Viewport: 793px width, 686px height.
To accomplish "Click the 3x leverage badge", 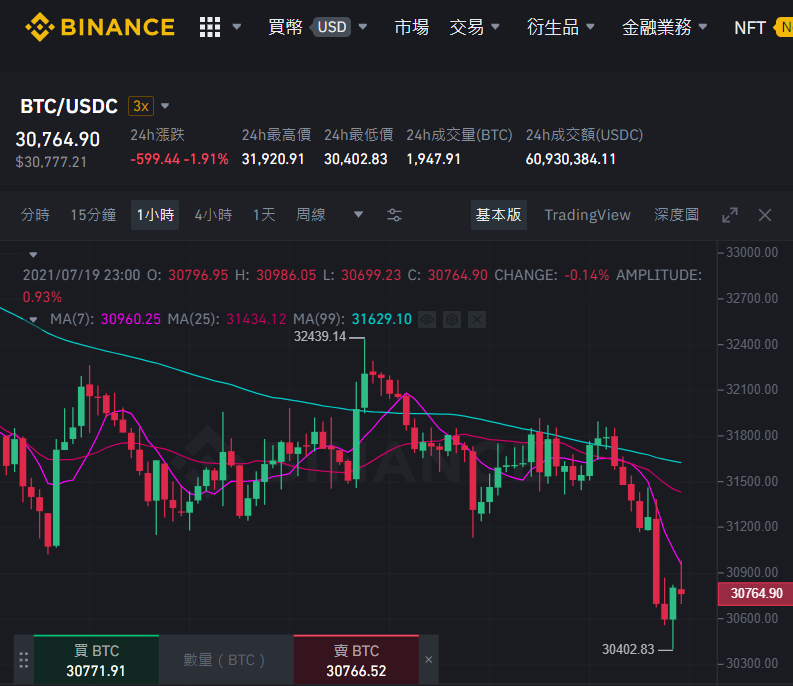I will tap(141, 106).
